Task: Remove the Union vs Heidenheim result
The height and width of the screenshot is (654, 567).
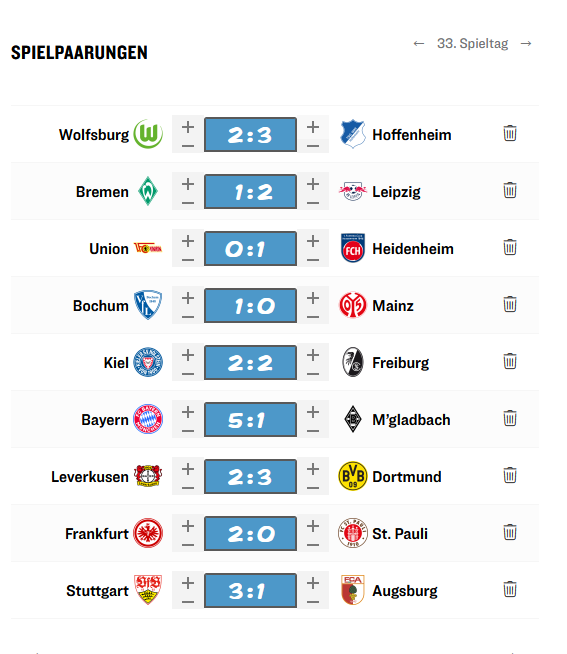Action: (x=509, y=247)
